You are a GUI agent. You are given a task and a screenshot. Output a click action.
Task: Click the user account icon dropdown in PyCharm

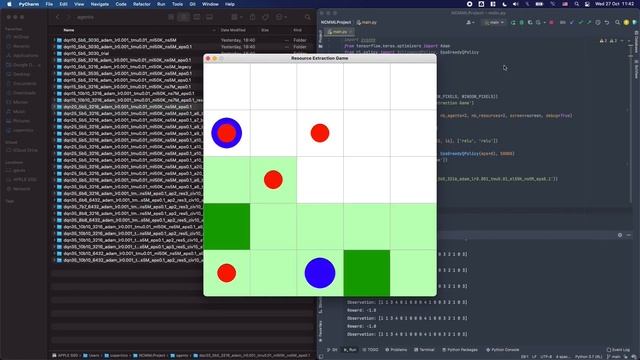(x=470, y=22)
